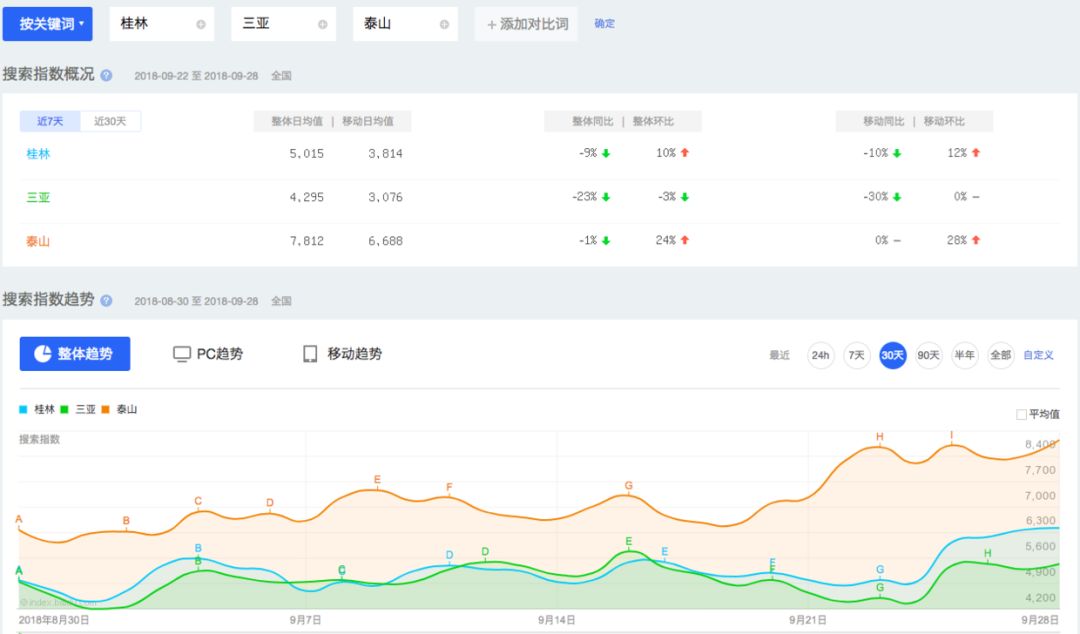1080x634 pixels.
Task: Click the 移动同比 column header
Action: pyautogui.click(x=884, y=121)
